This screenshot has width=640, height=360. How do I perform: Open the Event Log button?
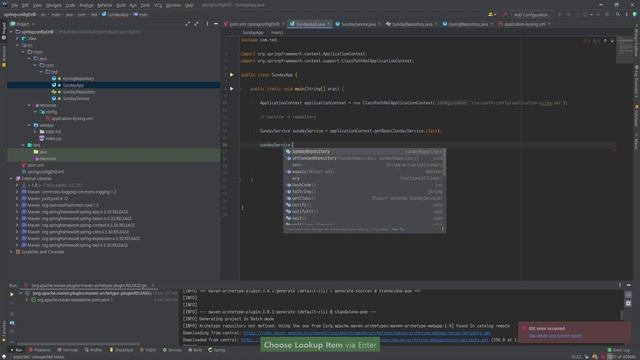[x=619, y=350]
